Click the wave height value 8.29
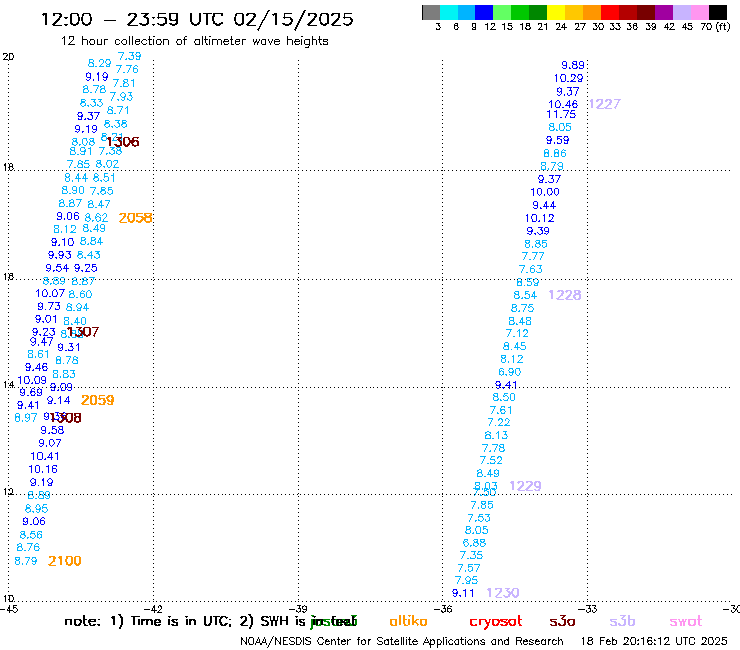 pyautogui.click(x=100, y=63)
